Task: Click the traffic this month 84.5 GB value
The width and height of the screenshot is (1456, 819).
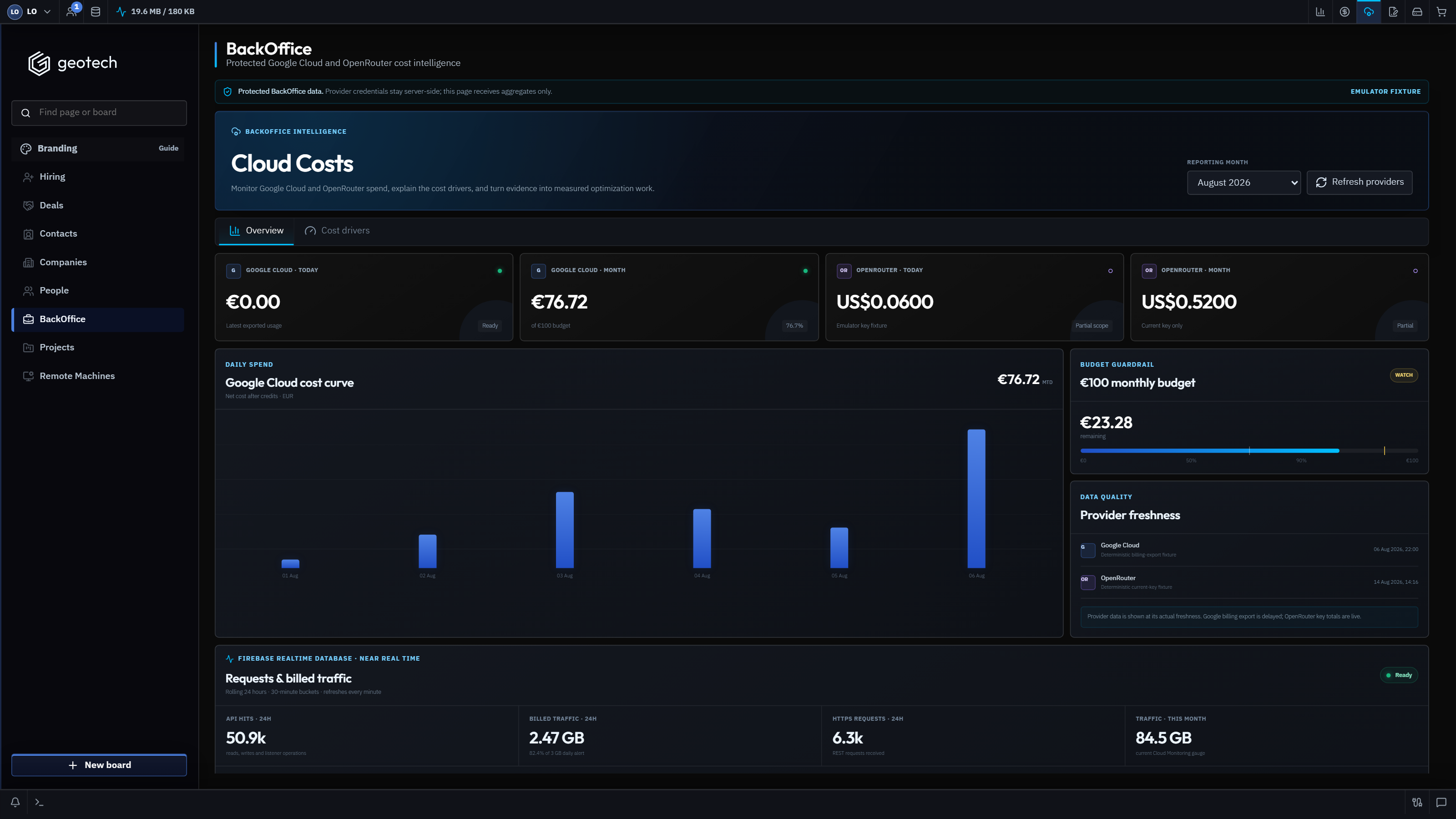Action: [x=1164, y=738]
